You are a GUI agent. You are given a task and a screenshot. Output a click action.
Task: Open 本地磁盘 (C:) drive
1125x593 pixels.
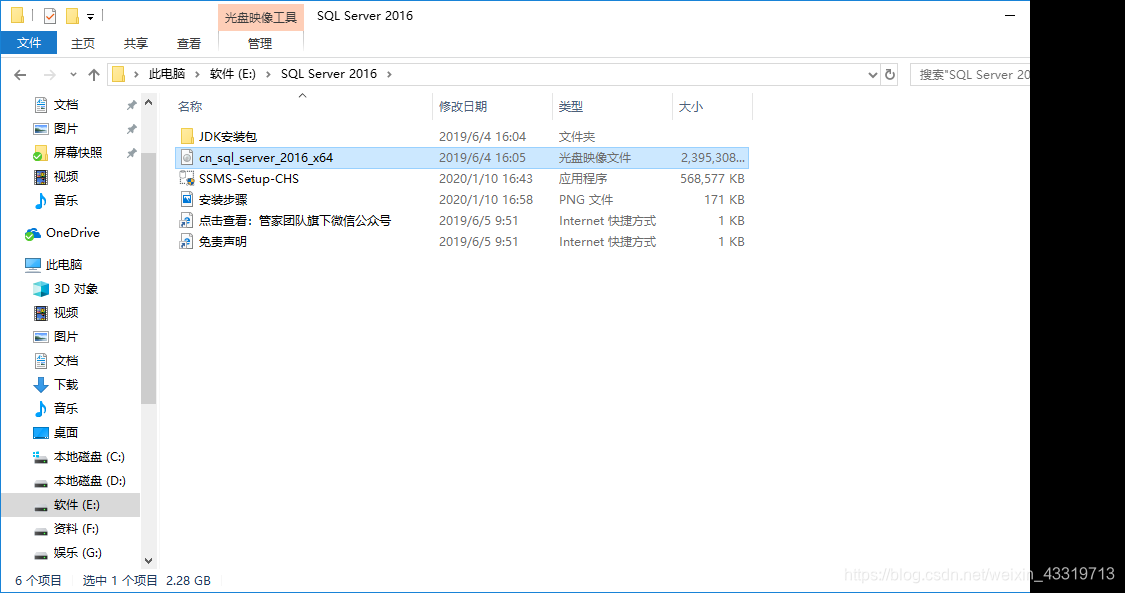pos(89,457)
